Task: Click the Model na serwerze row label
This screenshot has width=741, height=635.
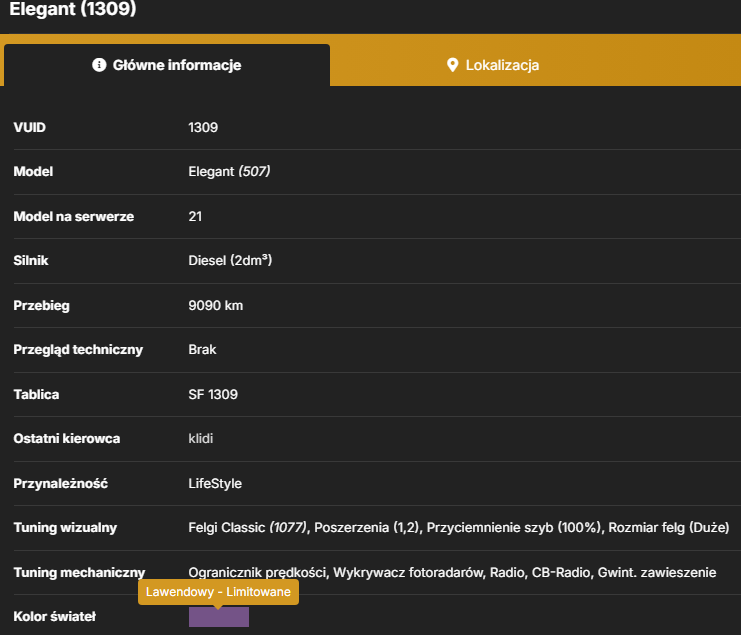Action: click(x=74, y=216)
